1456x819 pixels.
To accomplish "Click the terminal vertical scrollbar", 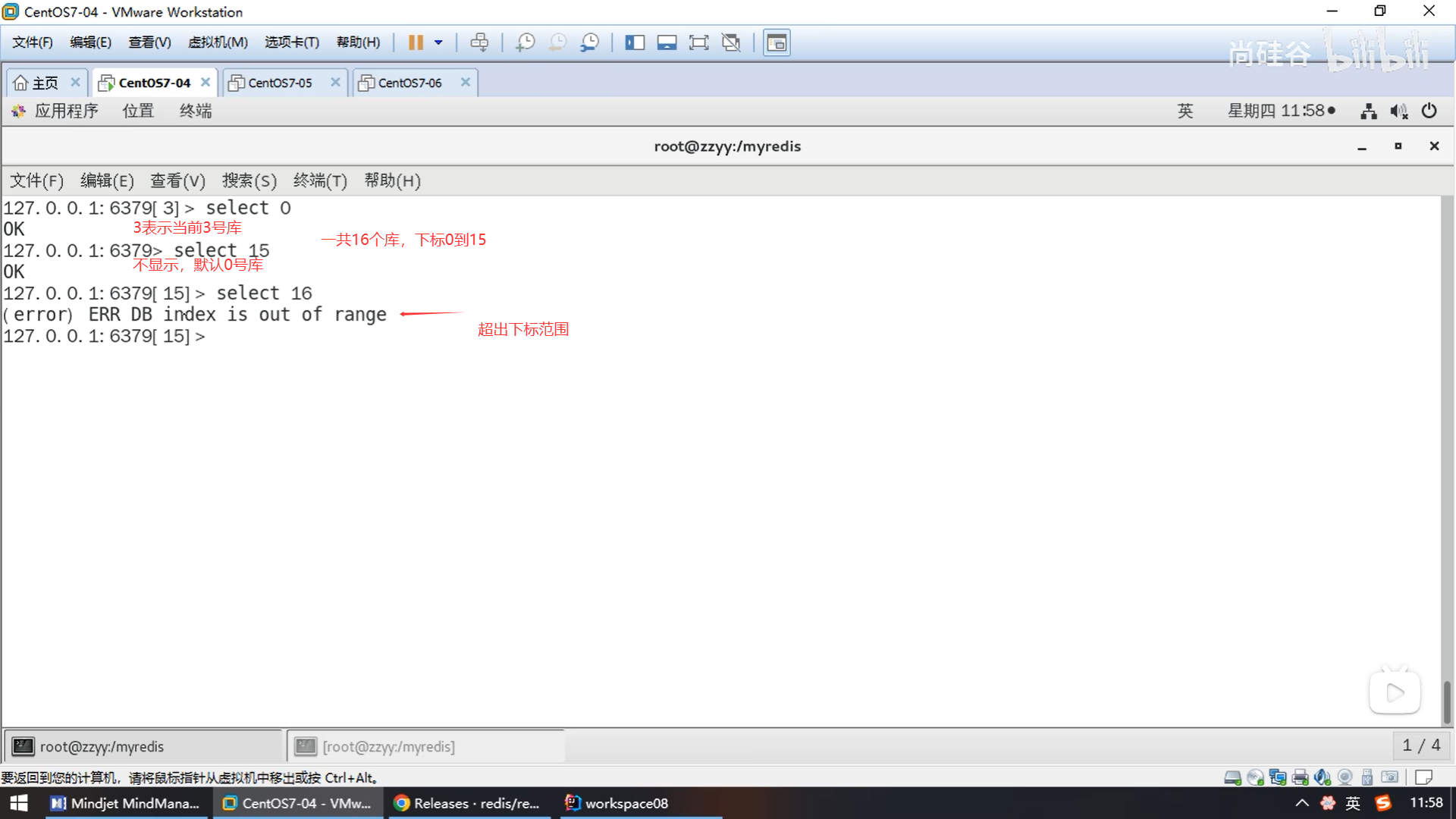I will point(1447,701).
